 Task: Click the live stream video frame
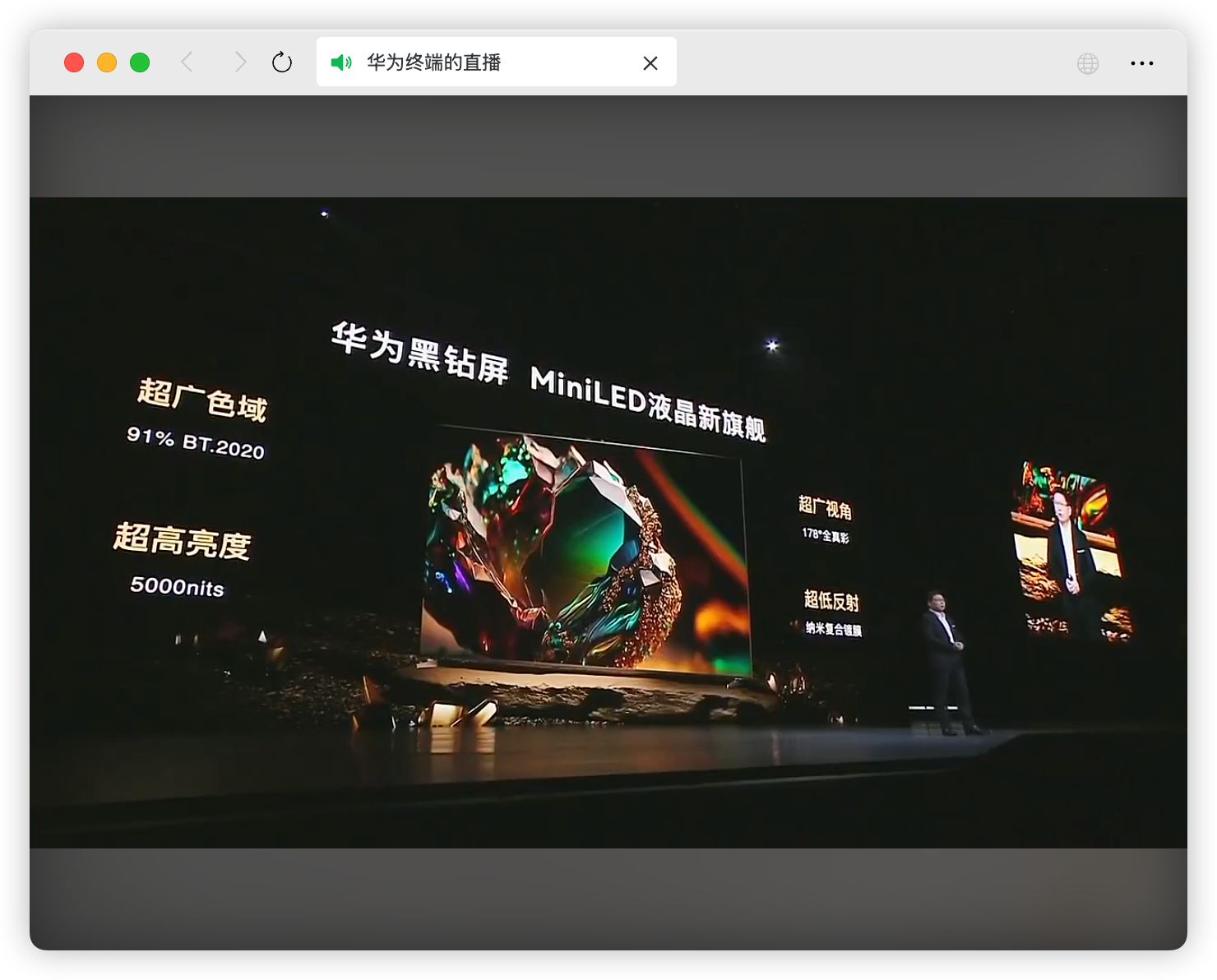608,523
